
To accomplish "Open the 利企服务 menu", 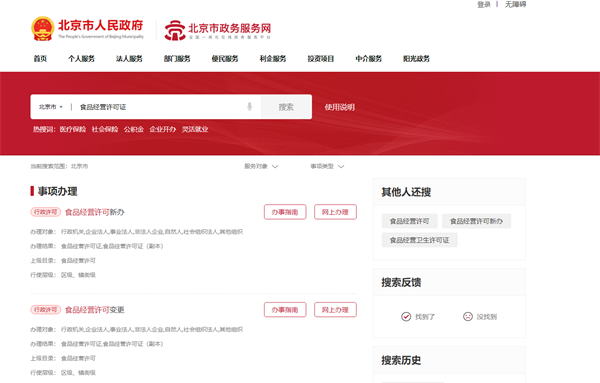I will [273, 59].
